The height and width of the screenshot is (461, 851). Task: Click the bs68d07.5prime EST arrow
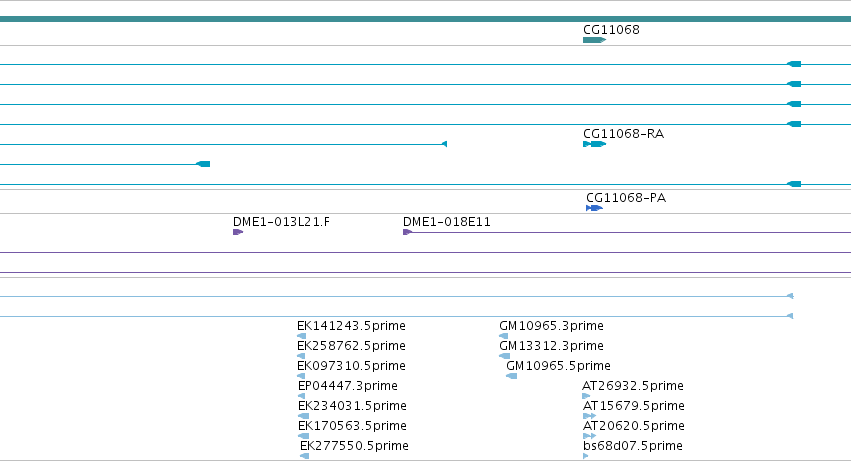586,456
